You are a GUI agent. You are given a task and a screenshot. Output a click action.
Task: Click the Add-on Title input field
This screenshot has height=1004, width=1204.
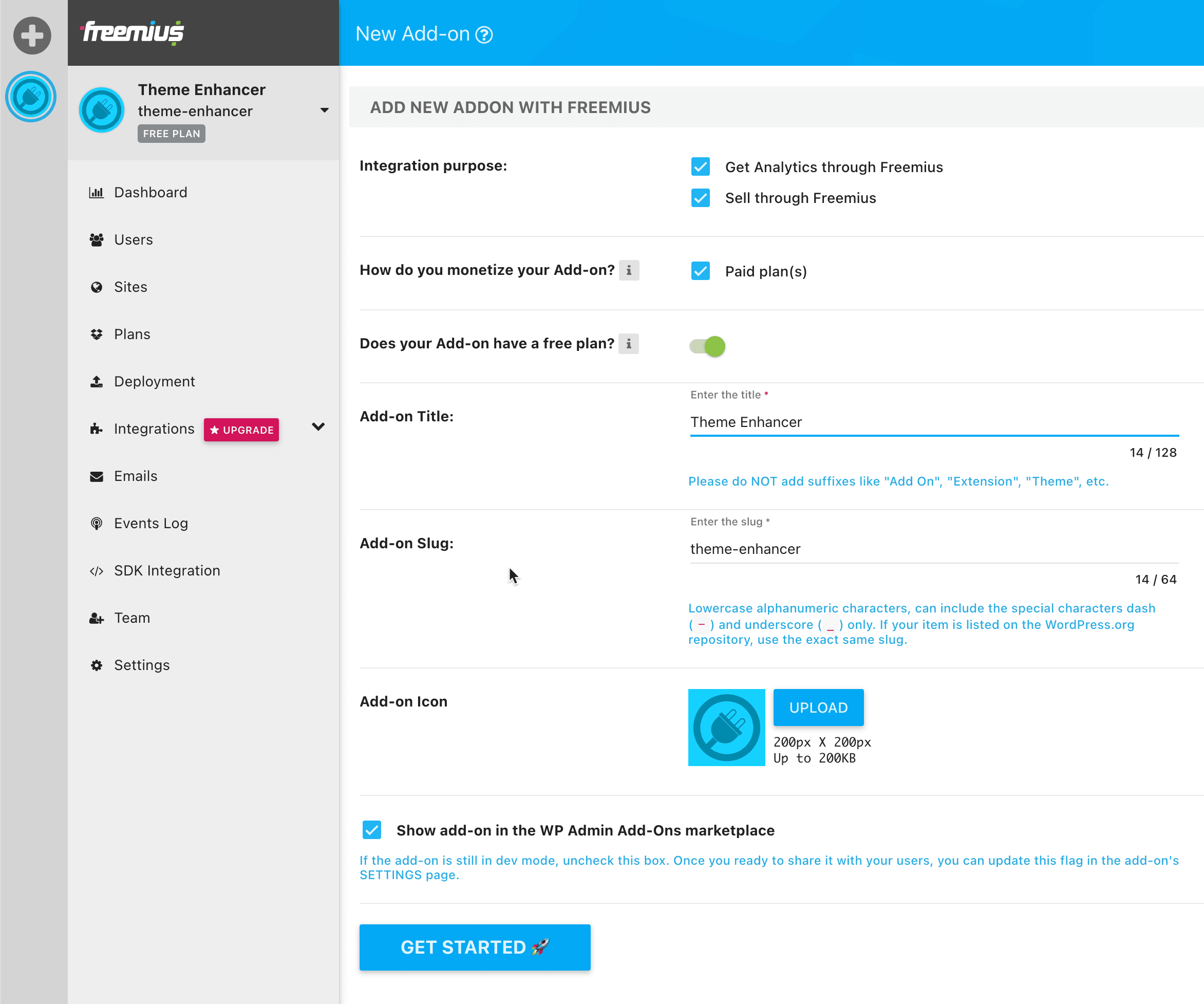point(934,422)
